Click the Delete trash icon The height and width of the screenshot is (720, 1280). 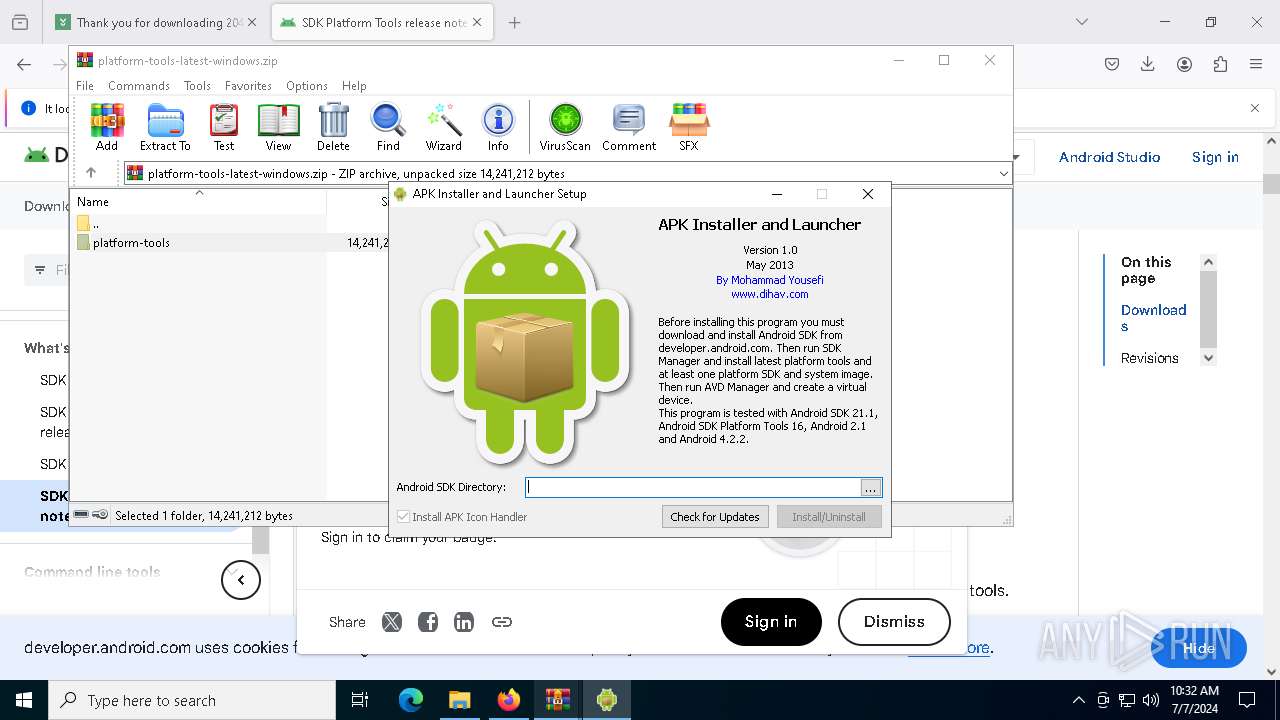click(333, 127)
